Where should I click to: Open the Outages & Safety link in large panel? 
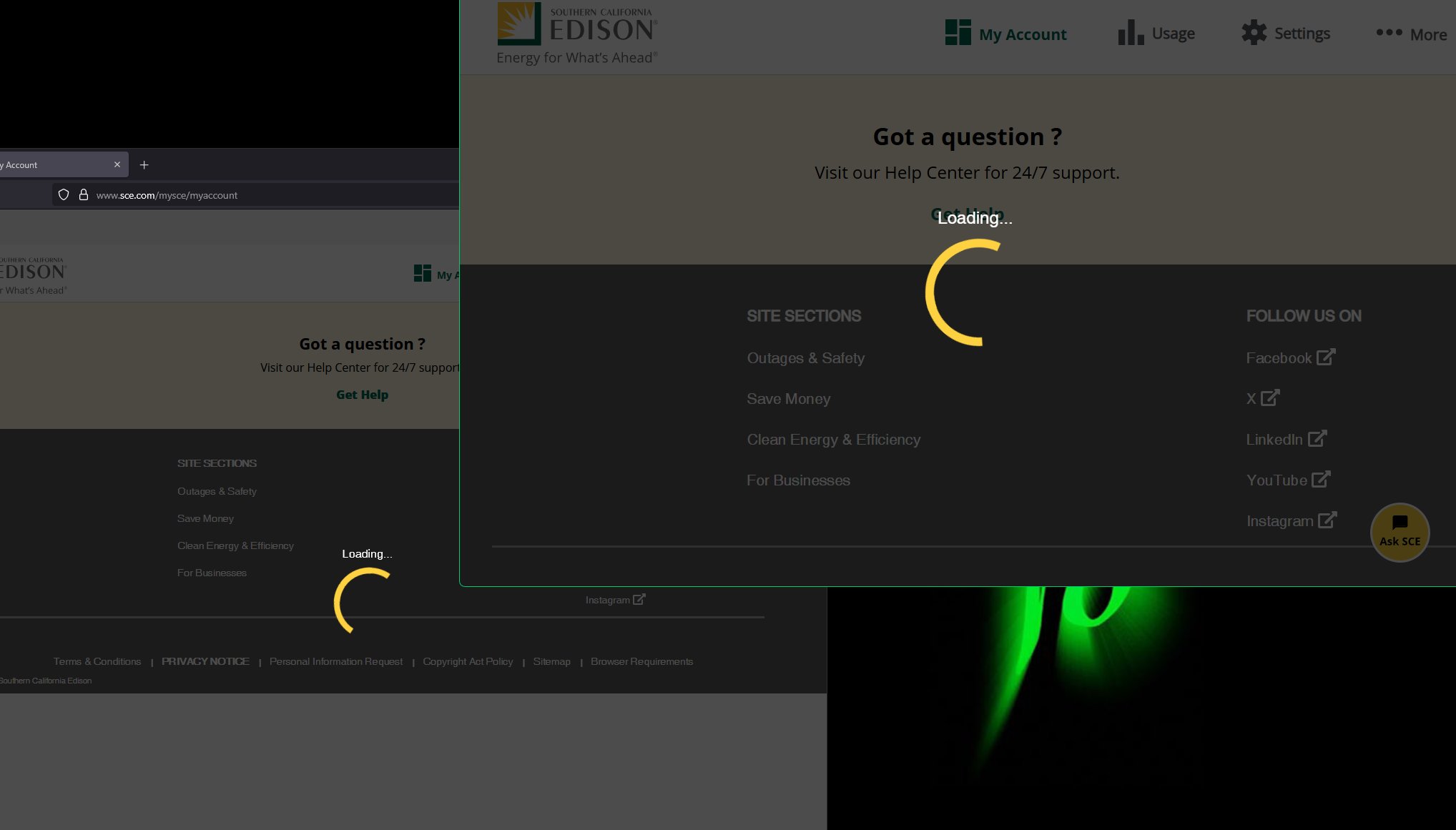pos(805,358)
